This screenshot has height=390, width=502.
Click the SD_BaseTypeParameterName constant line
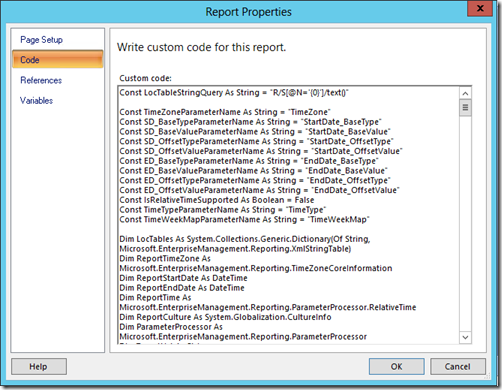(250, 122)
